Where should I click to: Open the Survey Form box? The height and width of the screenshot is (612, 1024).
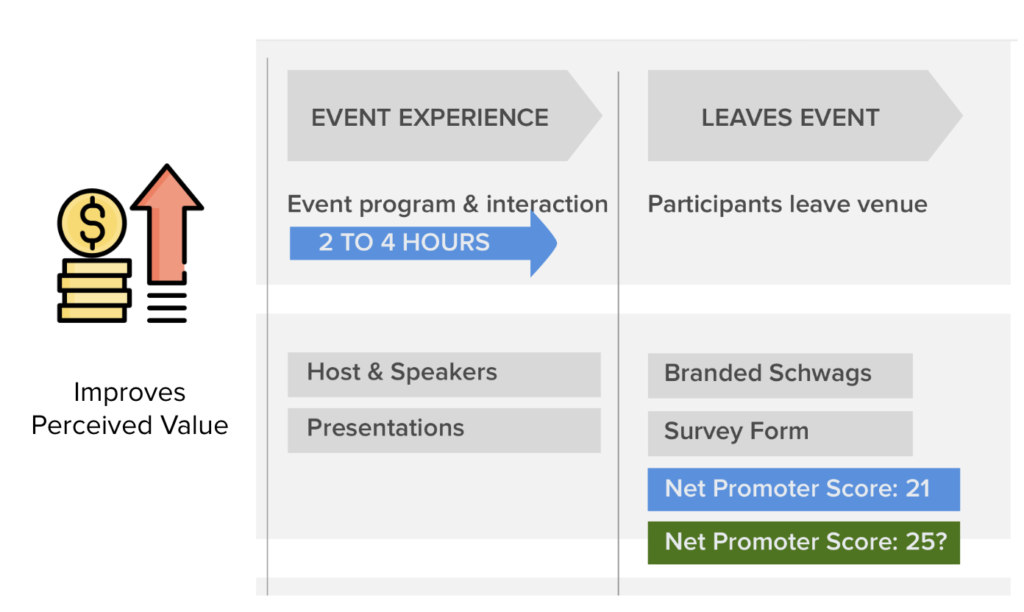pyautogui.click(x=780, y=433)
